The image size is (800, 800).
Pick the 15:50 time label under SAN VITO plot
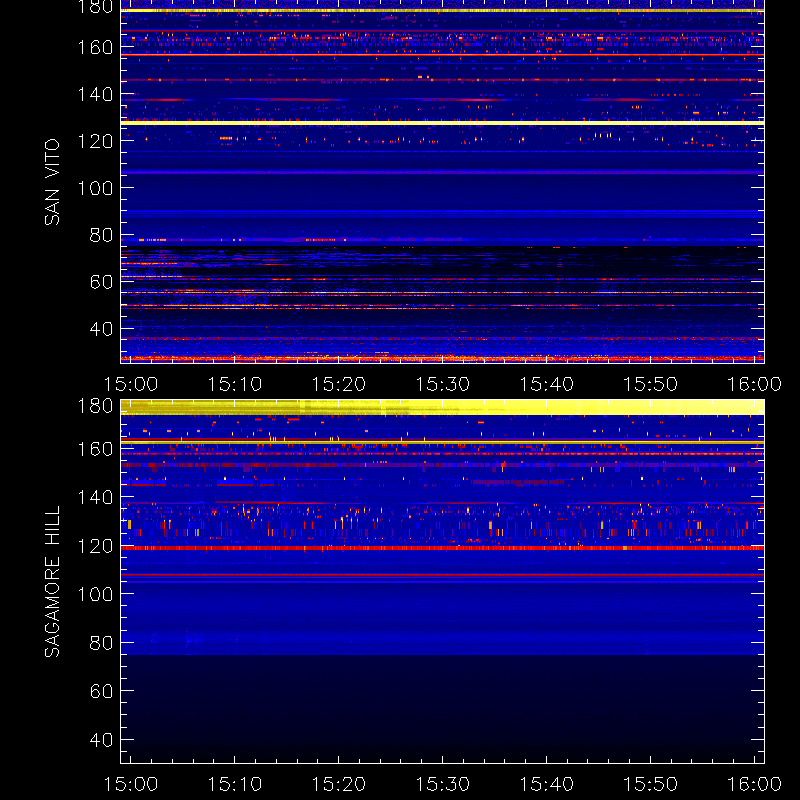tap(651, 384)
